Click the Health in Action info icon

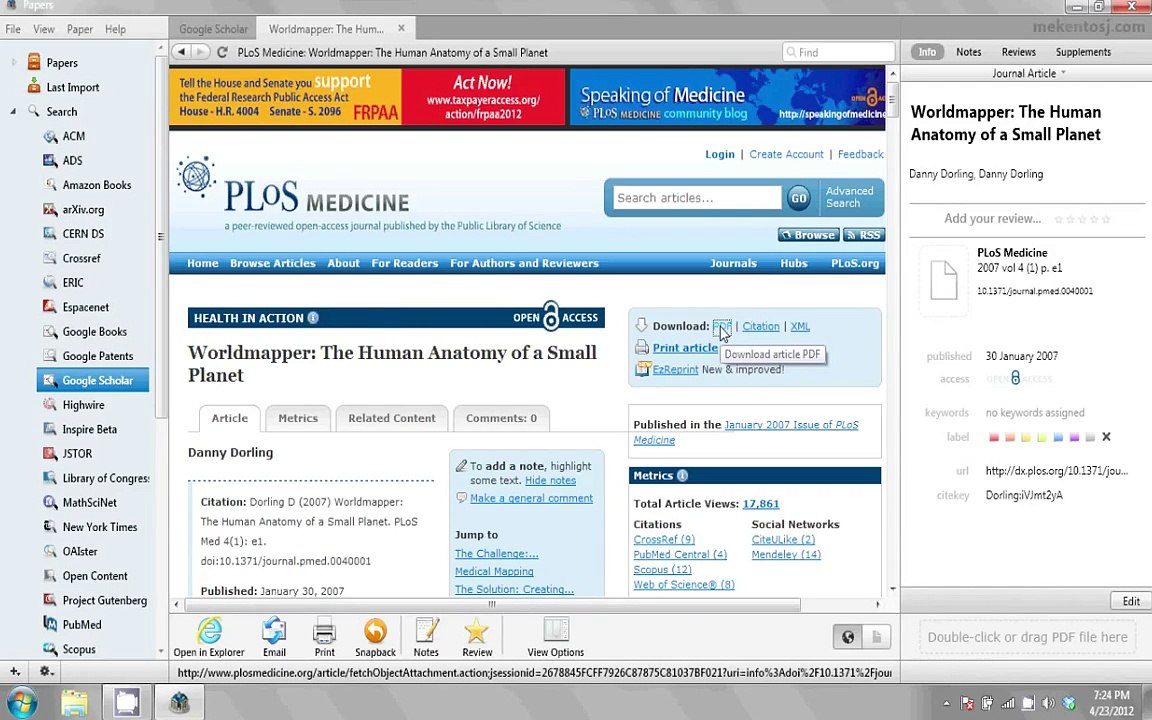(x=313, y=317)
